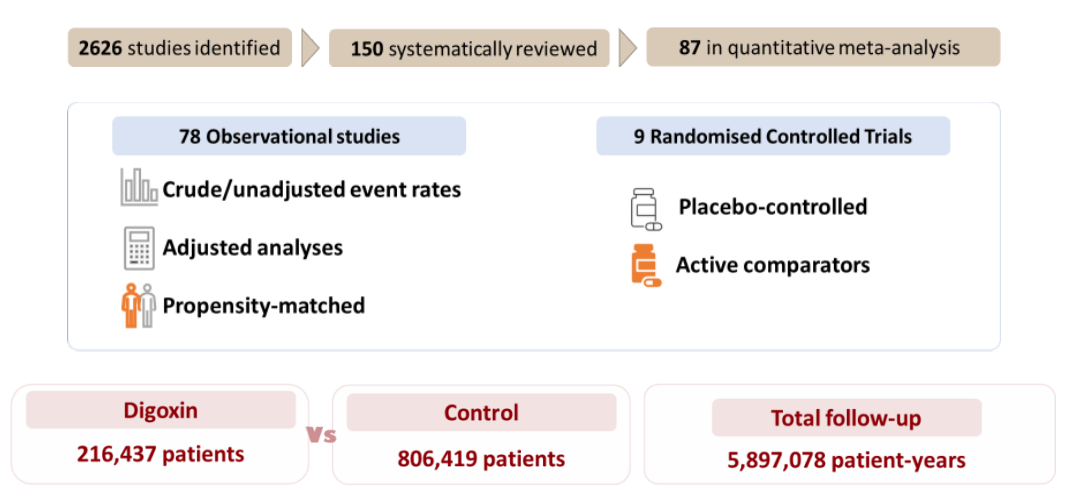Screen dimensions: 1069x499
Task: Click the bar chart icon beside crude rates
Action: click(138, 187)
